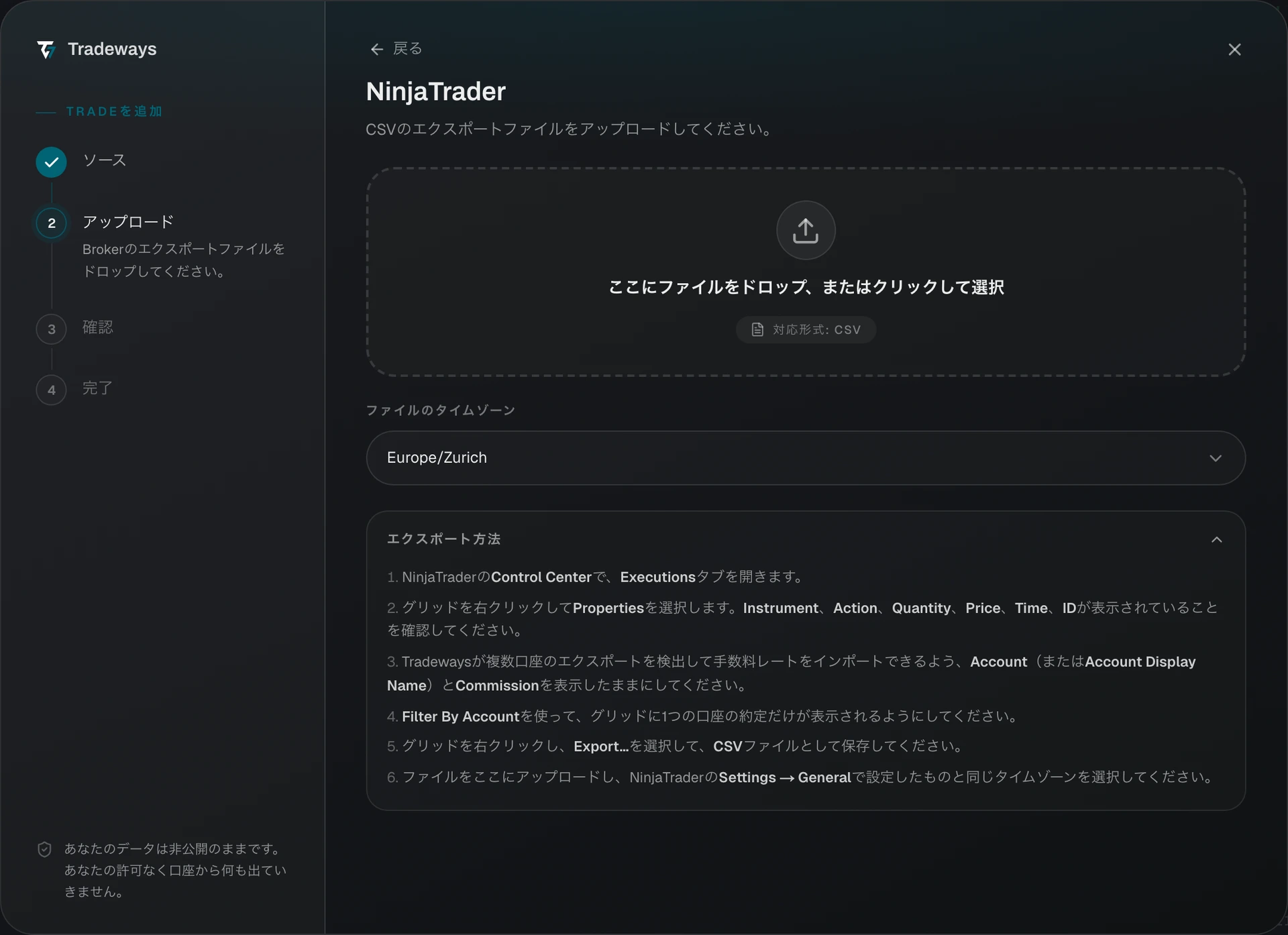Click the 対応形式: CSV badge
Screen dimensions: 1288x935
(x=806, y=329)
